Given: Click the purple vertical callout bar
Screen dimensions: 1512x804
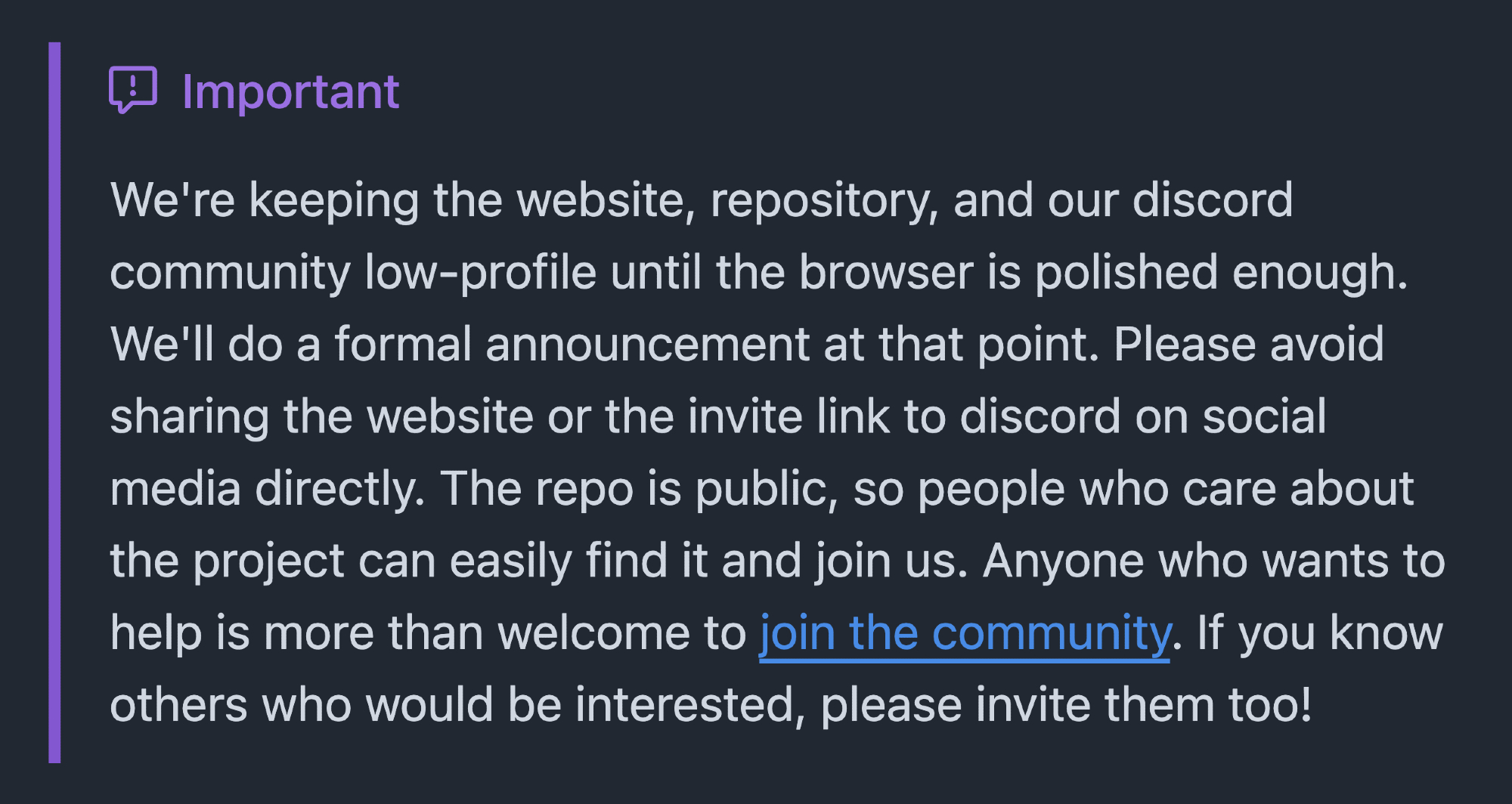Looking at the screenshot, I should (54, 402).
